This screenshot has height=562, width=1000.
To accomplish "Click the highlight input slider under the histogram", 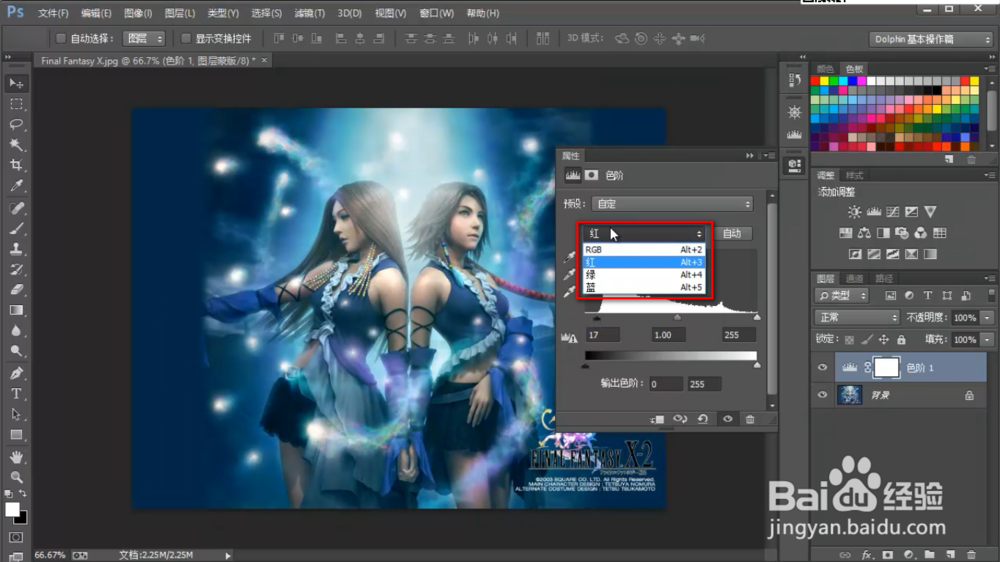I will coord(757,317).
